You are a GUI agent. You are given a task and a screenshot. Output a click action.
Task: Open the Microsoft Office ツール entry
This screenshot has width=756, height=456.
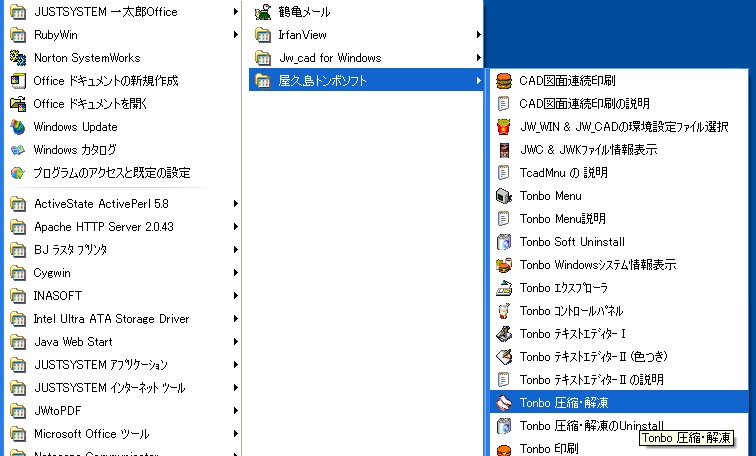tap(124, 434)
